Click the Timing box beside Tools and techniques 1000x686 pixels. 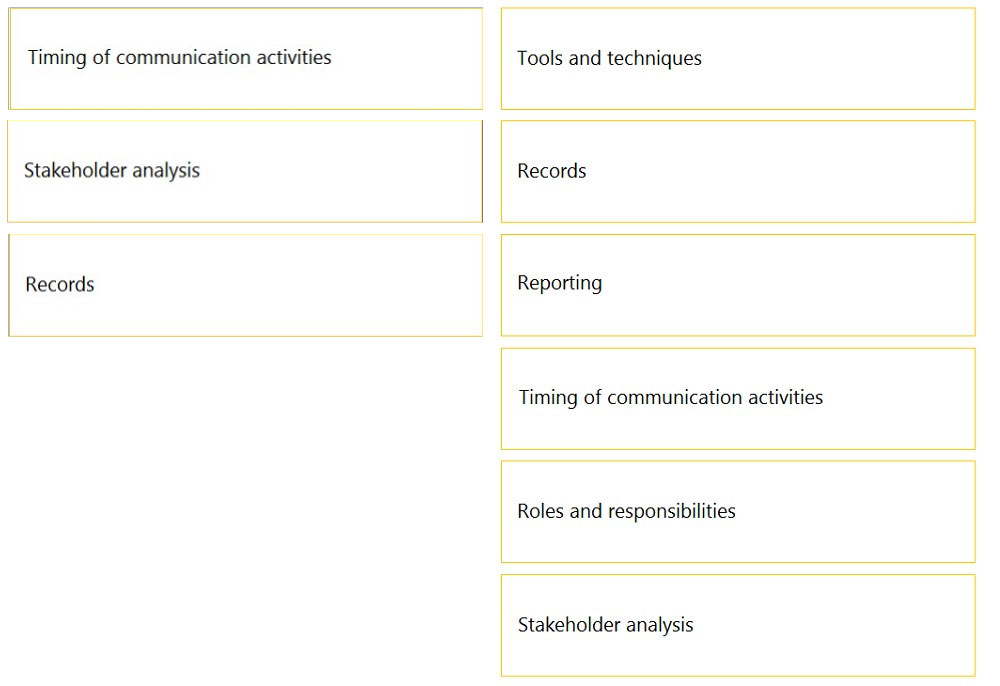[246, 59]
